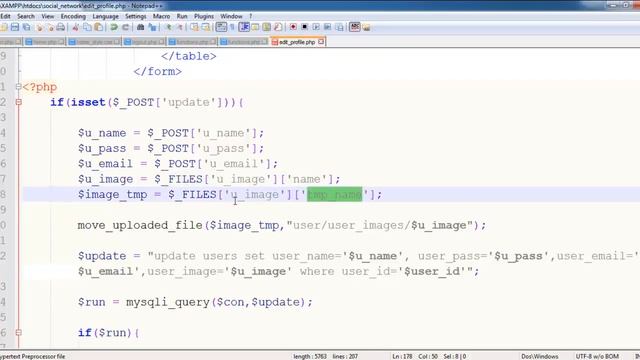Image resolution: width=640 pixels, height=360 pixels.
Task: Open the ? help menu
Action: coord(251,16)
